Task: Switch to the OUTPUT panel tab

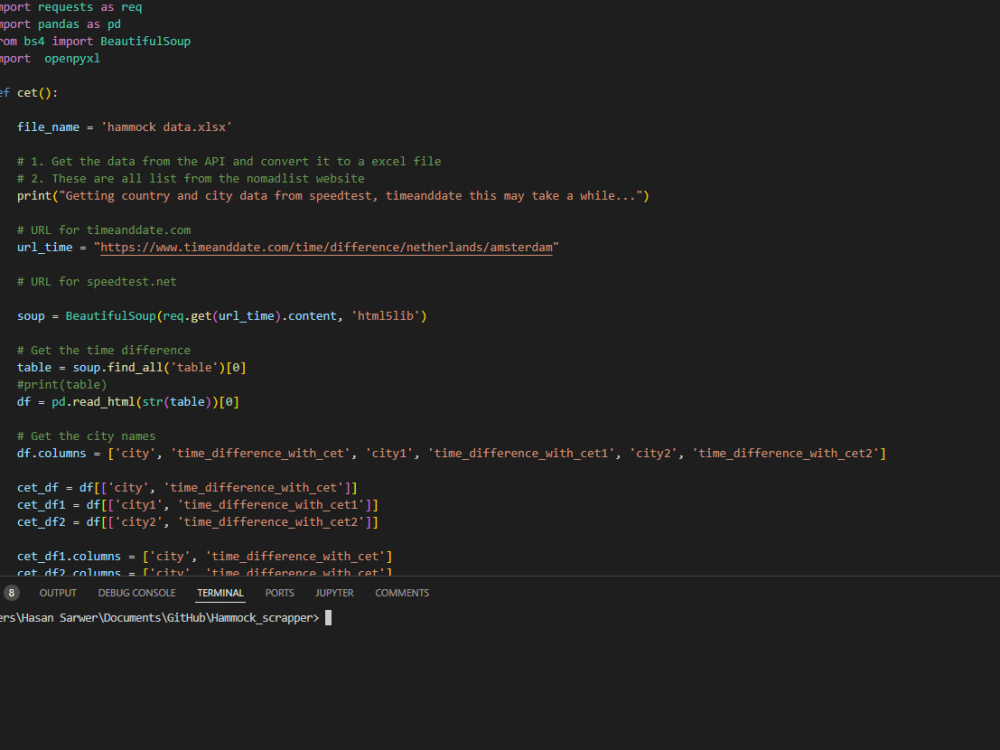Action: 57,593
